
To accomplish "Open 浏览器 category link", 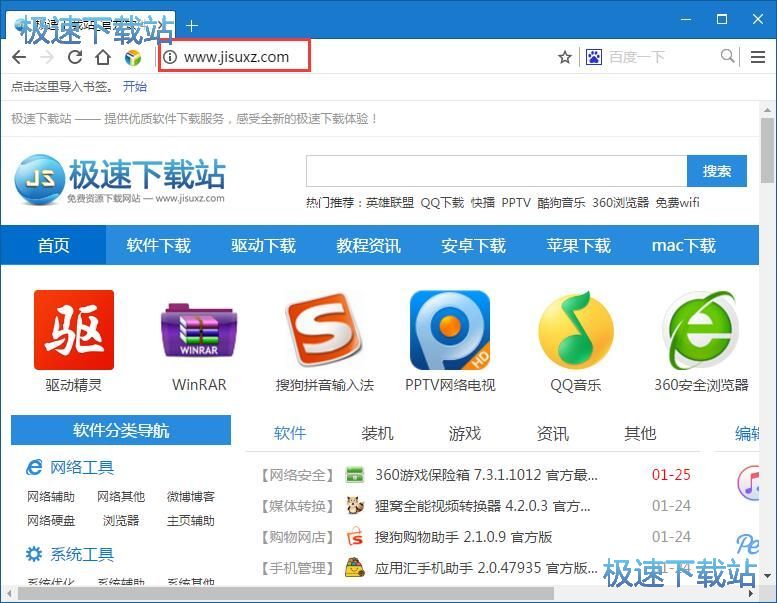I will (121, 520).
